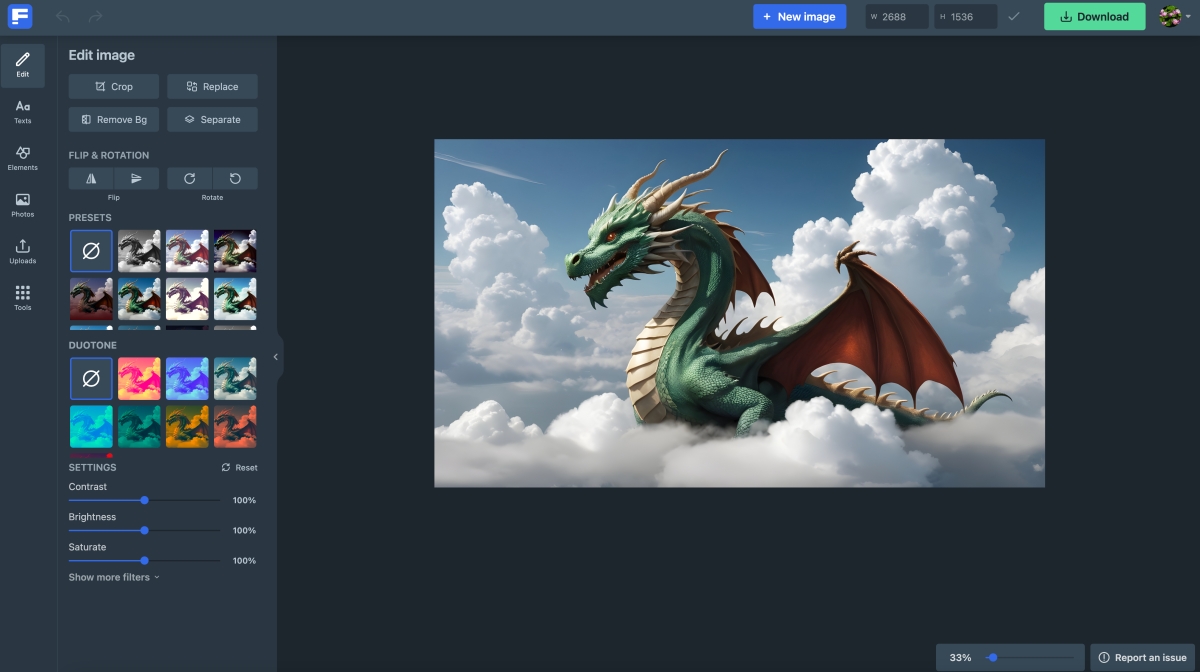Open the user profile avatar dropdown
The width and height of the screenshot is (1200, 672).
[1172, 16]
